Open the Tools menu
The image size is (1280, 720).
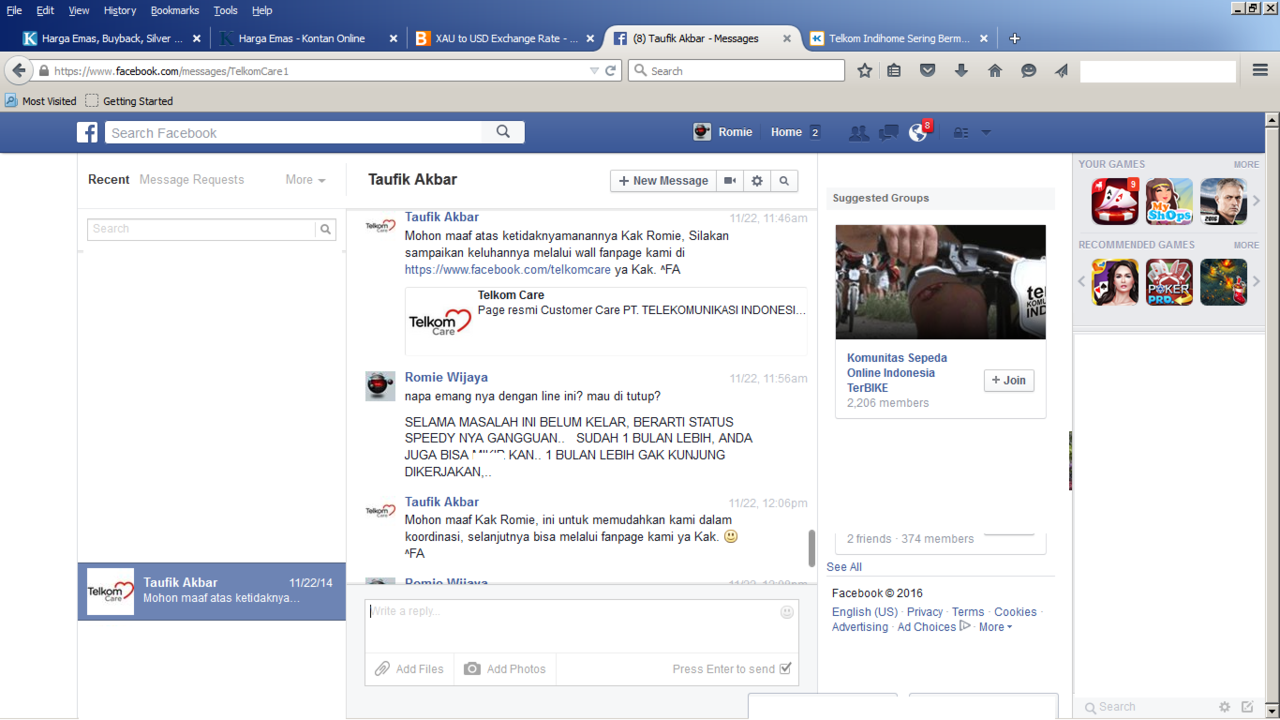tap(225, 10)
